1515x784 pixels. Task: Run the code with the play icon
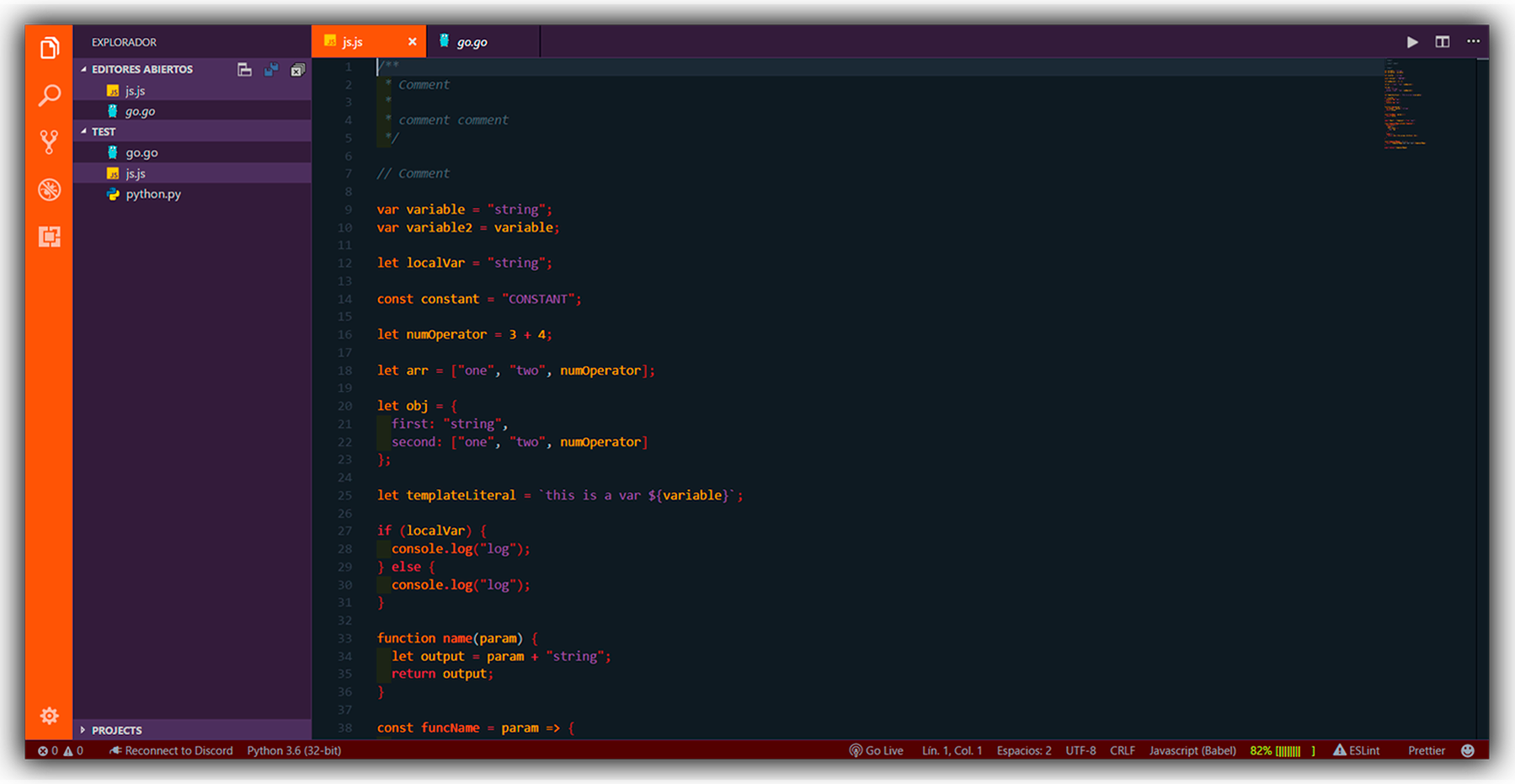click(1412, 42)
